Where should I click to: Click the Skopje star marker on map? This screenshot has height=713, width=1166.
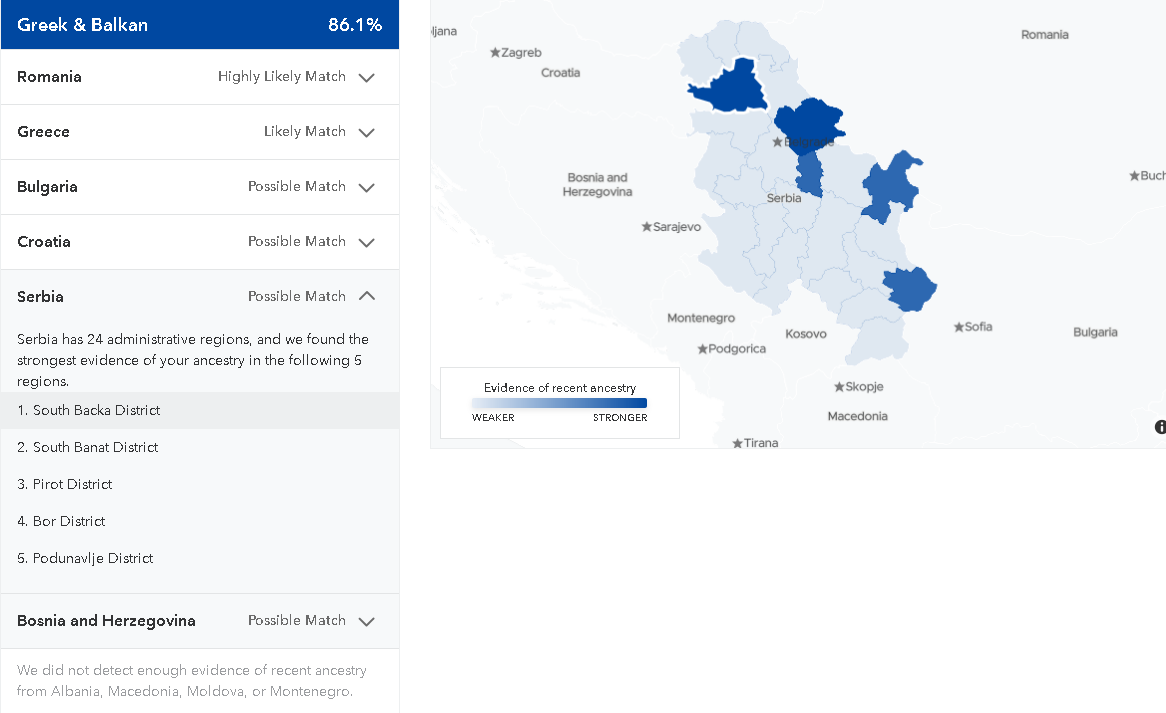click(839, 387)
